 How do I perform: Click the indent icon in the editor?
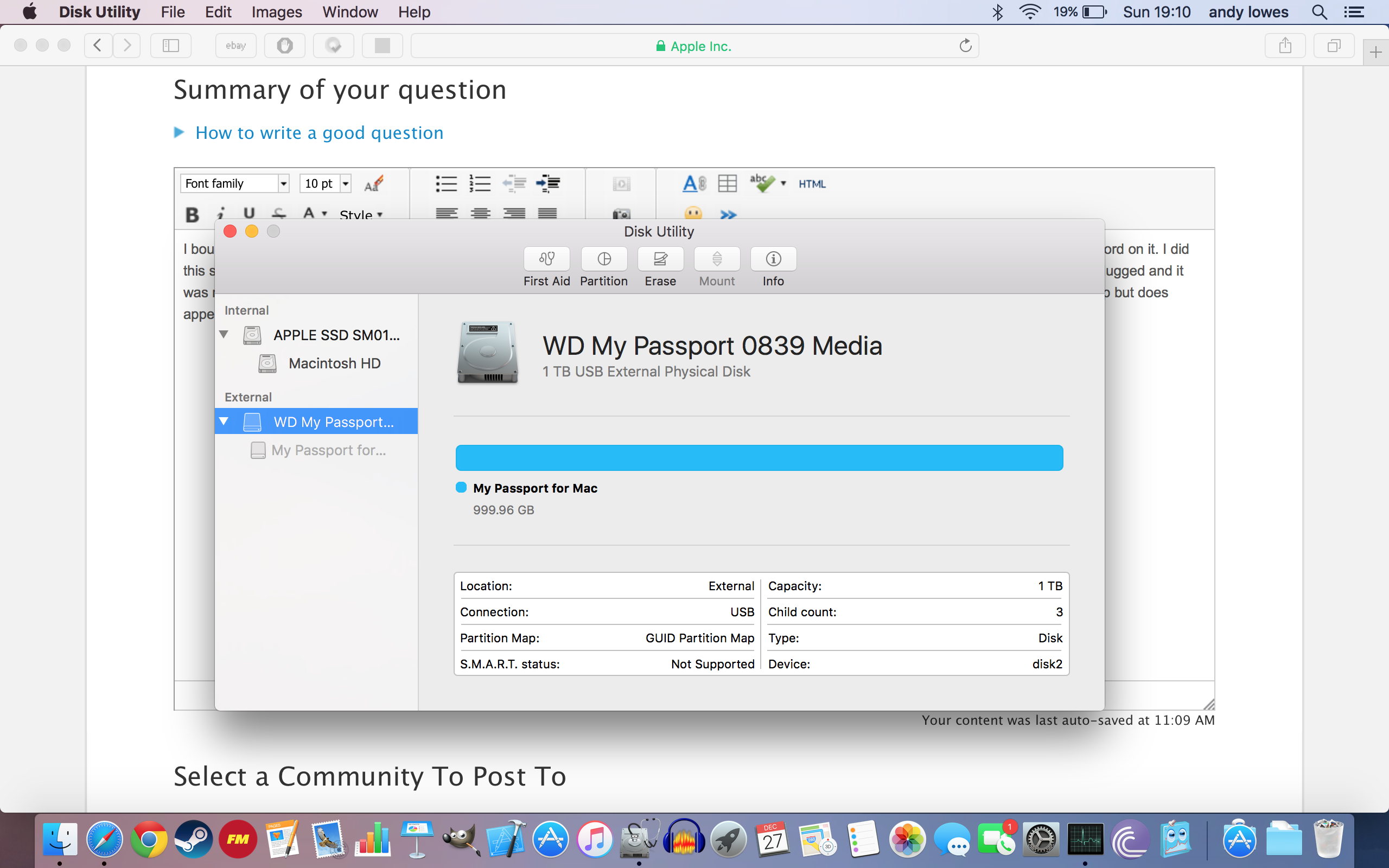click(547, 183)
